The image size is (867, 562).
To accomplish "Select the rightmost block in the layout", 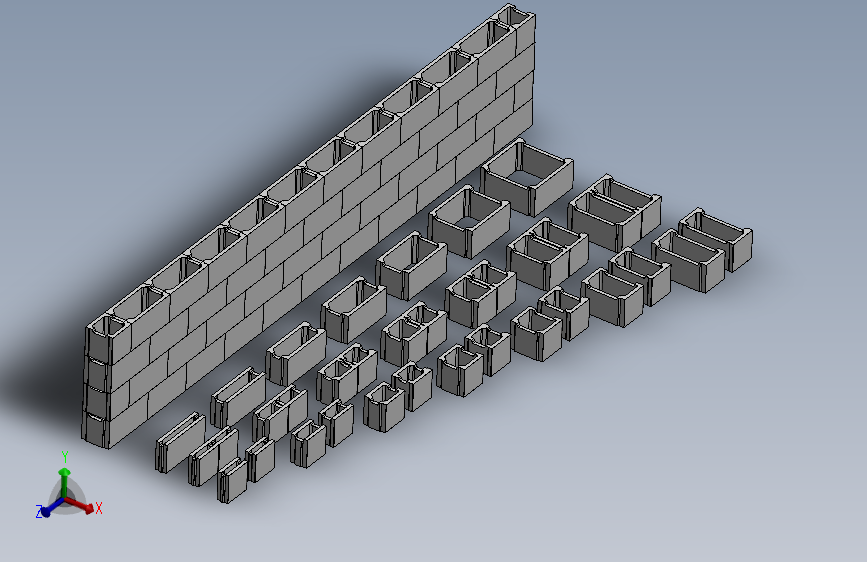I will (715, 240).
